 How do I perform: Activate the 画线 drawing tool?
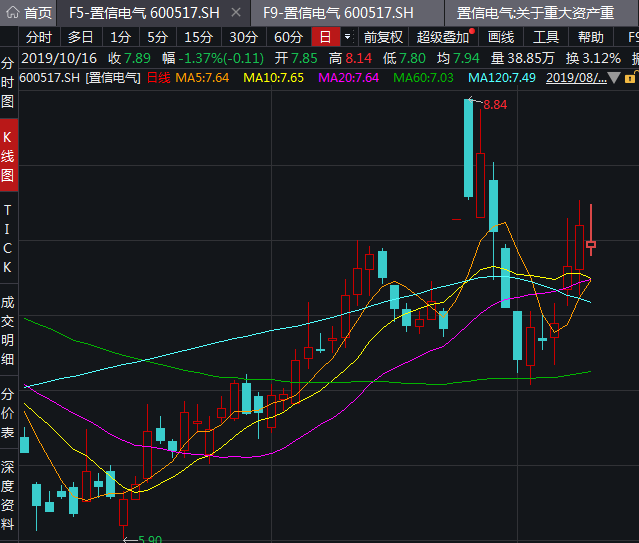pyautogui.click(x=501, y=37)
